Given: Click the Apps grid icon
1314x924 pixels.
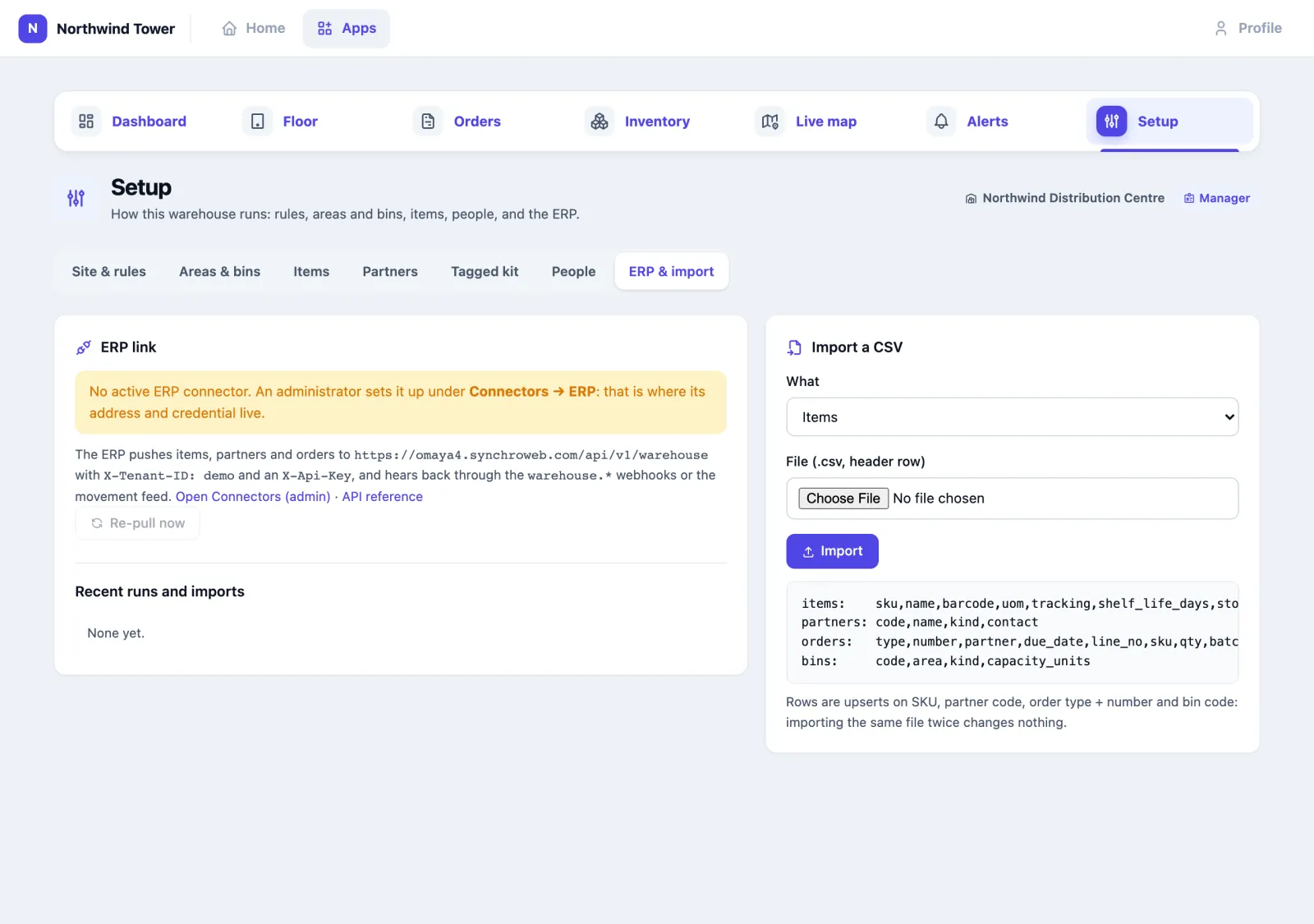Looking at the screenshot, I should tap(324, 28).
